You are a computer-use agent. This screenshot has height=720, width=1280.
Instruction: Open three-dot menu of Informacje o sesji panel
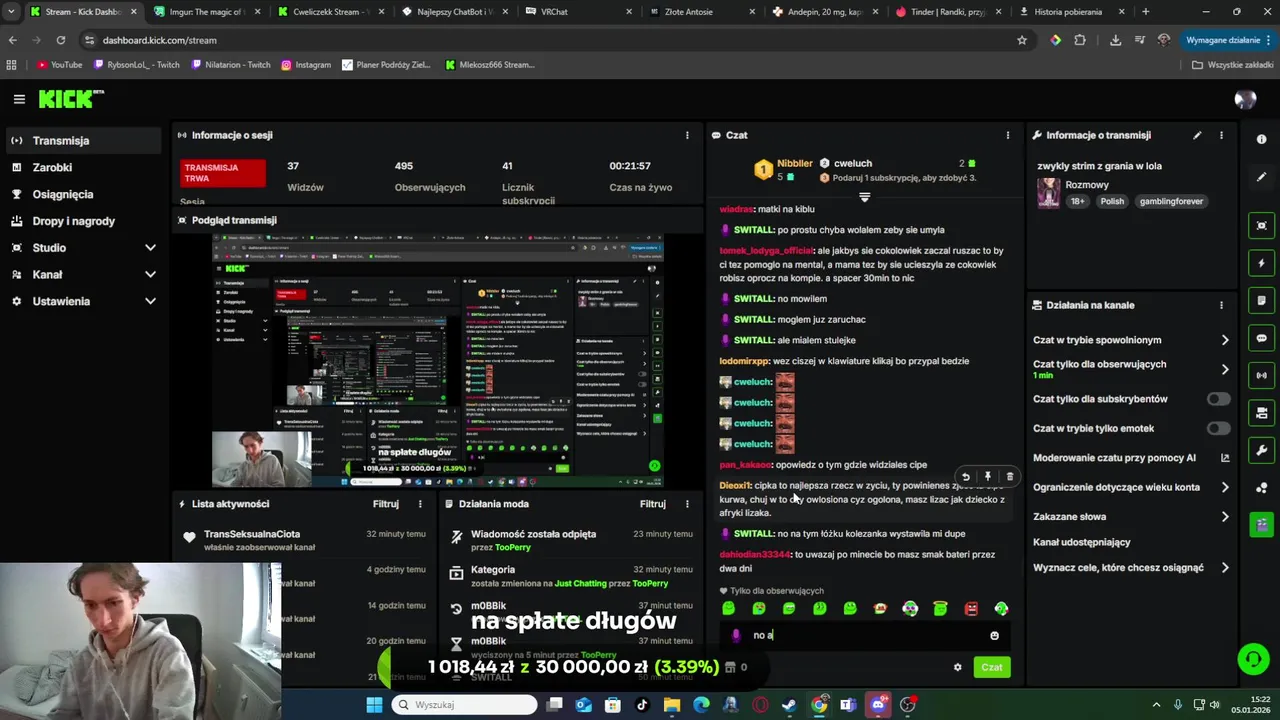[x=687, y=135]
